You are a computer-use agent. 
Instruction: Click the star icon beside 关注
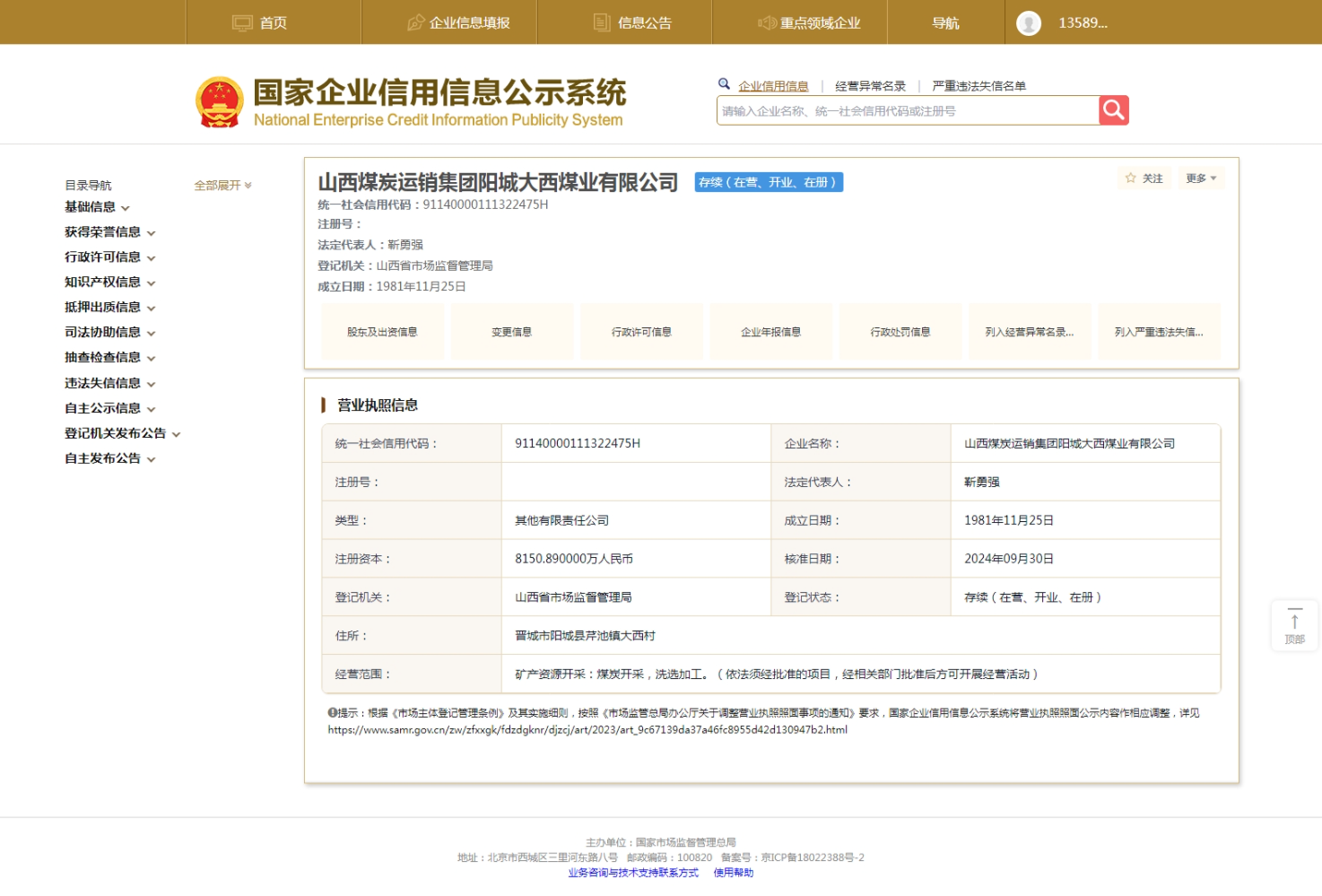point(1131,178)
